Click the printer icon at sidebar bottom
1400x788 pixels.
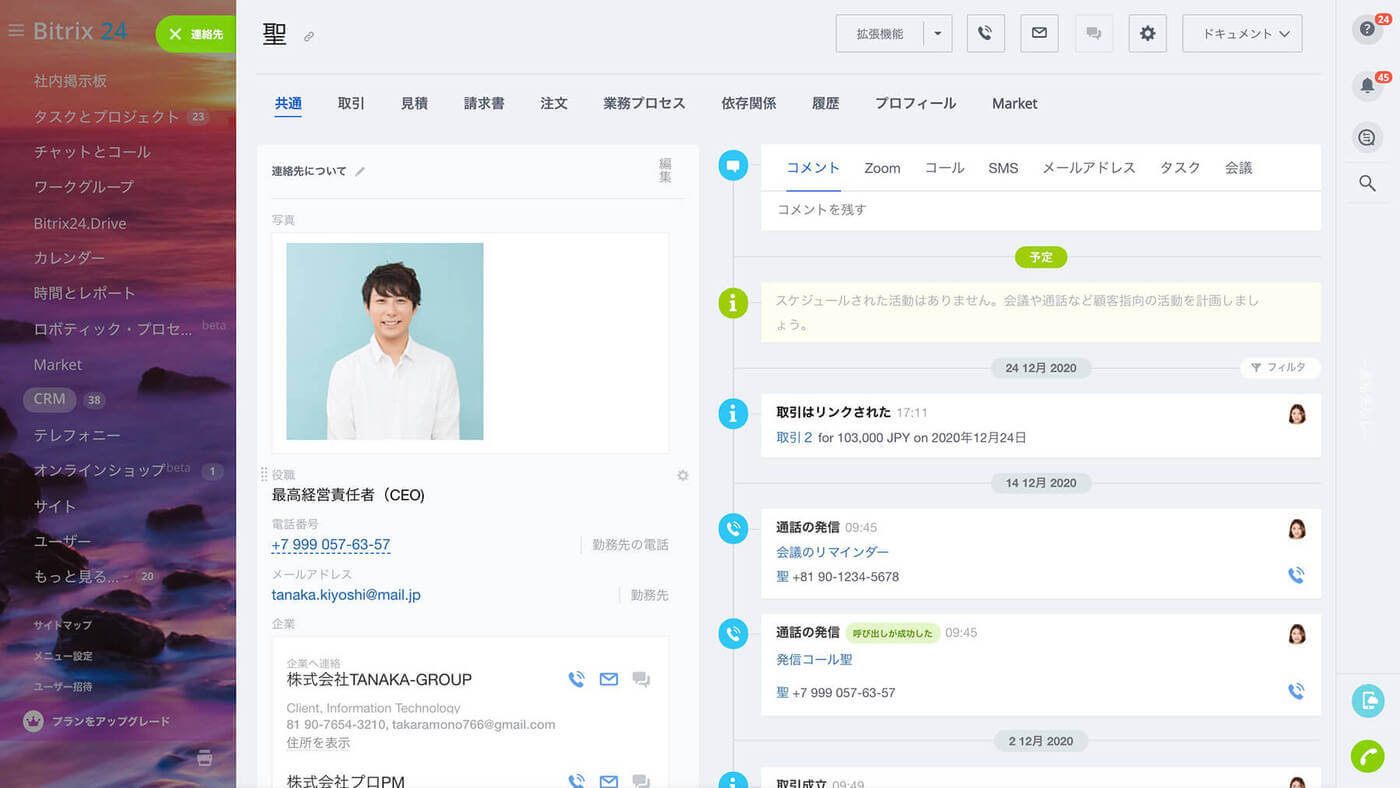tap(205, 758)
